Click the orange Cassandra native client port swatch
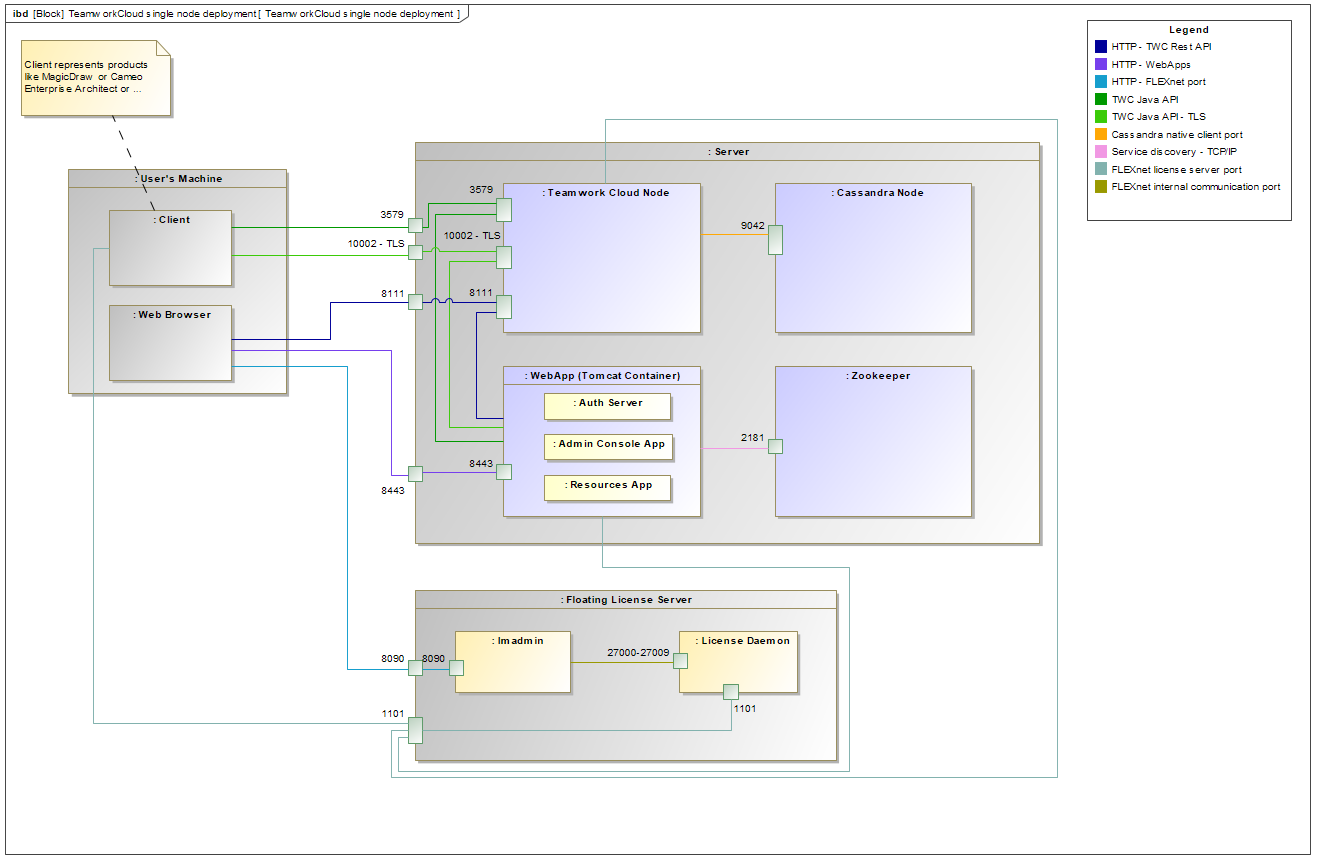Image resolution: width=1321 pixels, height=861 pixels. pyautogui.click(x=1101, y=134)
